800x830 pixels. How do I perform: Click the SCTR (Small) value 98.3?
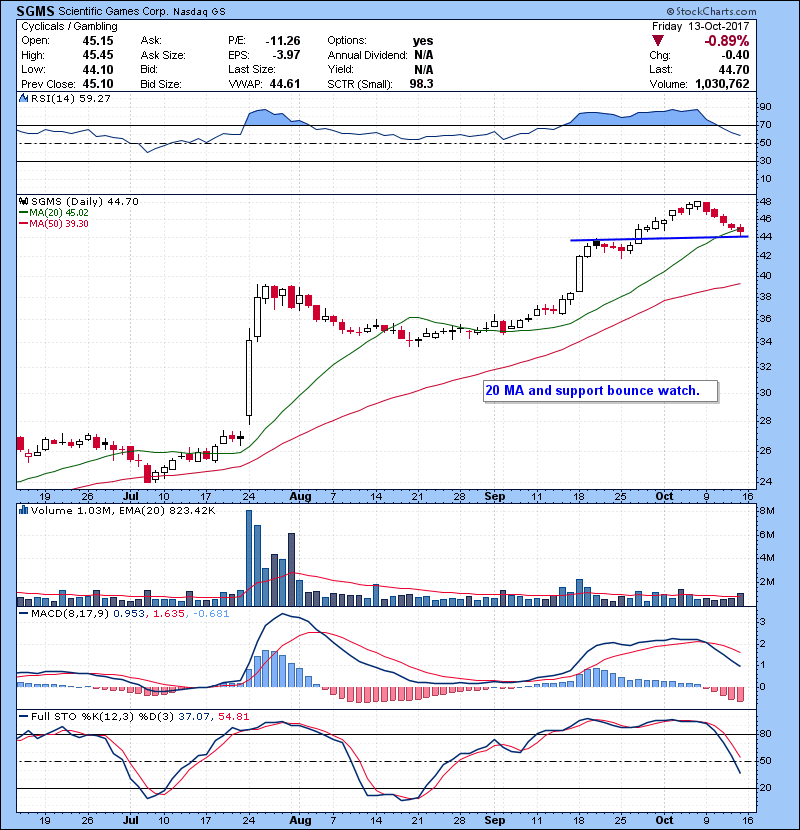click(x=421, y=84)
